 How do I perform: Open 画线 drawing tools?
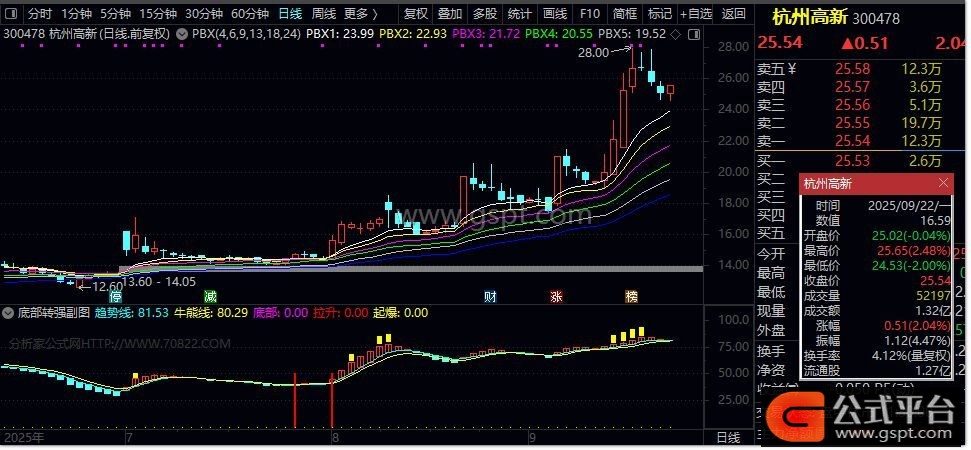coord(555,14)
